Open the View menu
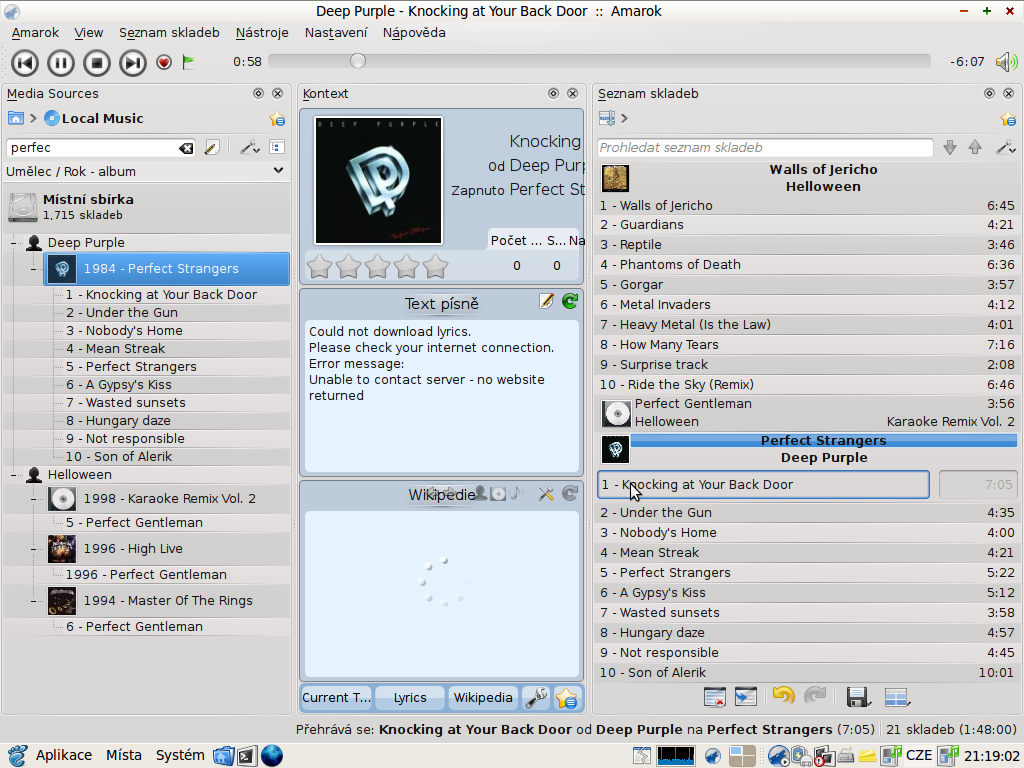This screenshot has width=1024, height=768. point(88,33)
